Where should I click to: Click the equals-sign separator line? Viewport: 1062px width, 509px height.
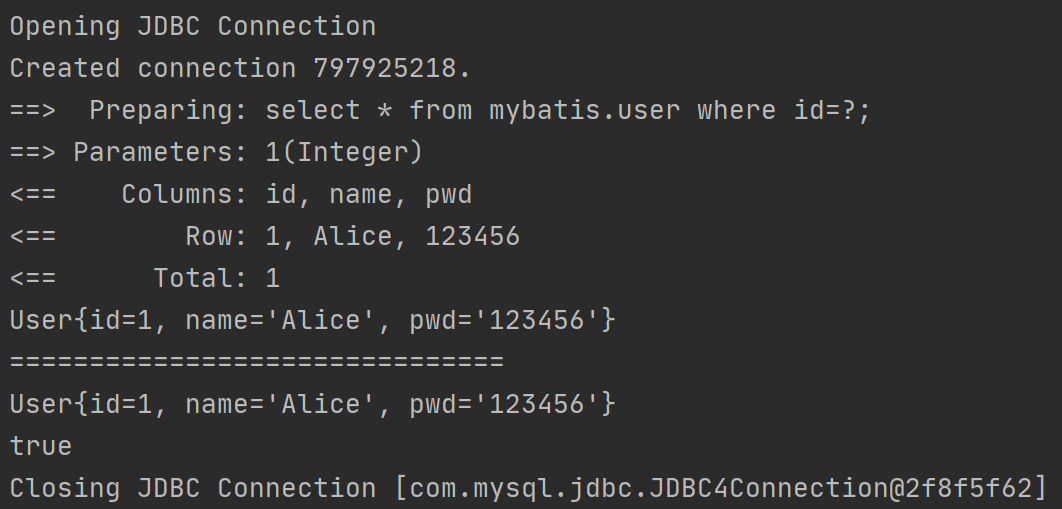coord(257,362)
